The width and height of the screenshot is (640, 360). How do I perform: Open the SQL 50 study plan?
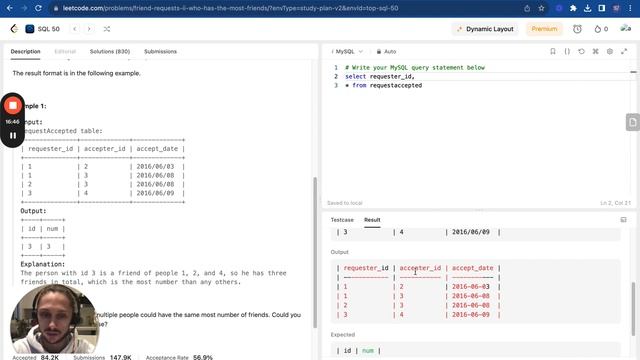42,29
